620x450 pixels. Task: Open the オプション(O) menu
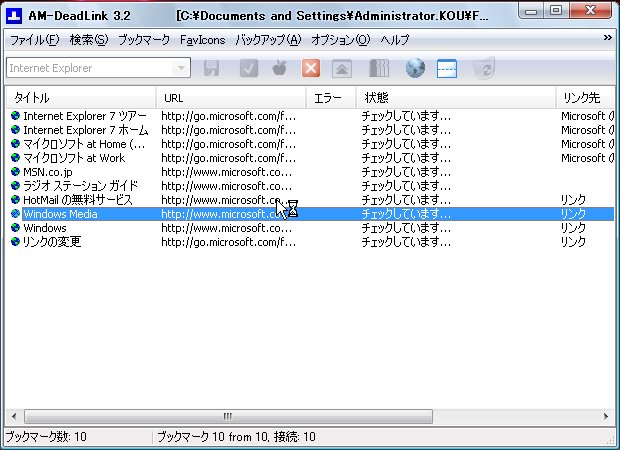point(340,40)
